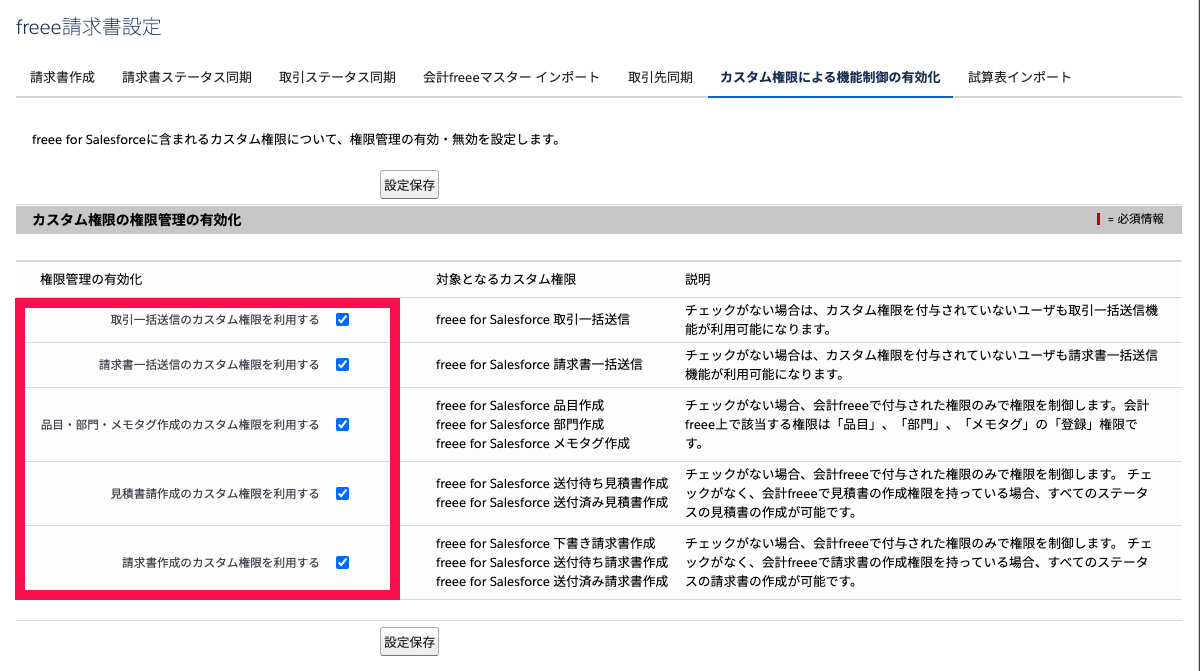The width and height of the screenshot is (1200, 671).
Task: Click the bottom 設定保存 button
Action: point(408,642)
